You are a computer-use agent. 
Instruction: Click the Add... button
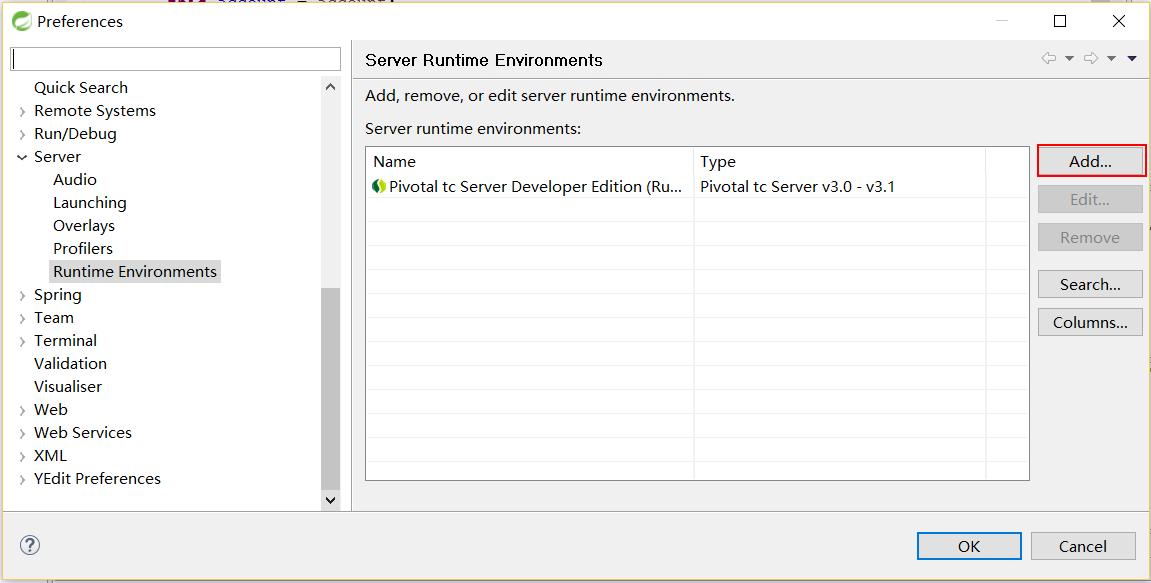click(x=1090, y=162)
